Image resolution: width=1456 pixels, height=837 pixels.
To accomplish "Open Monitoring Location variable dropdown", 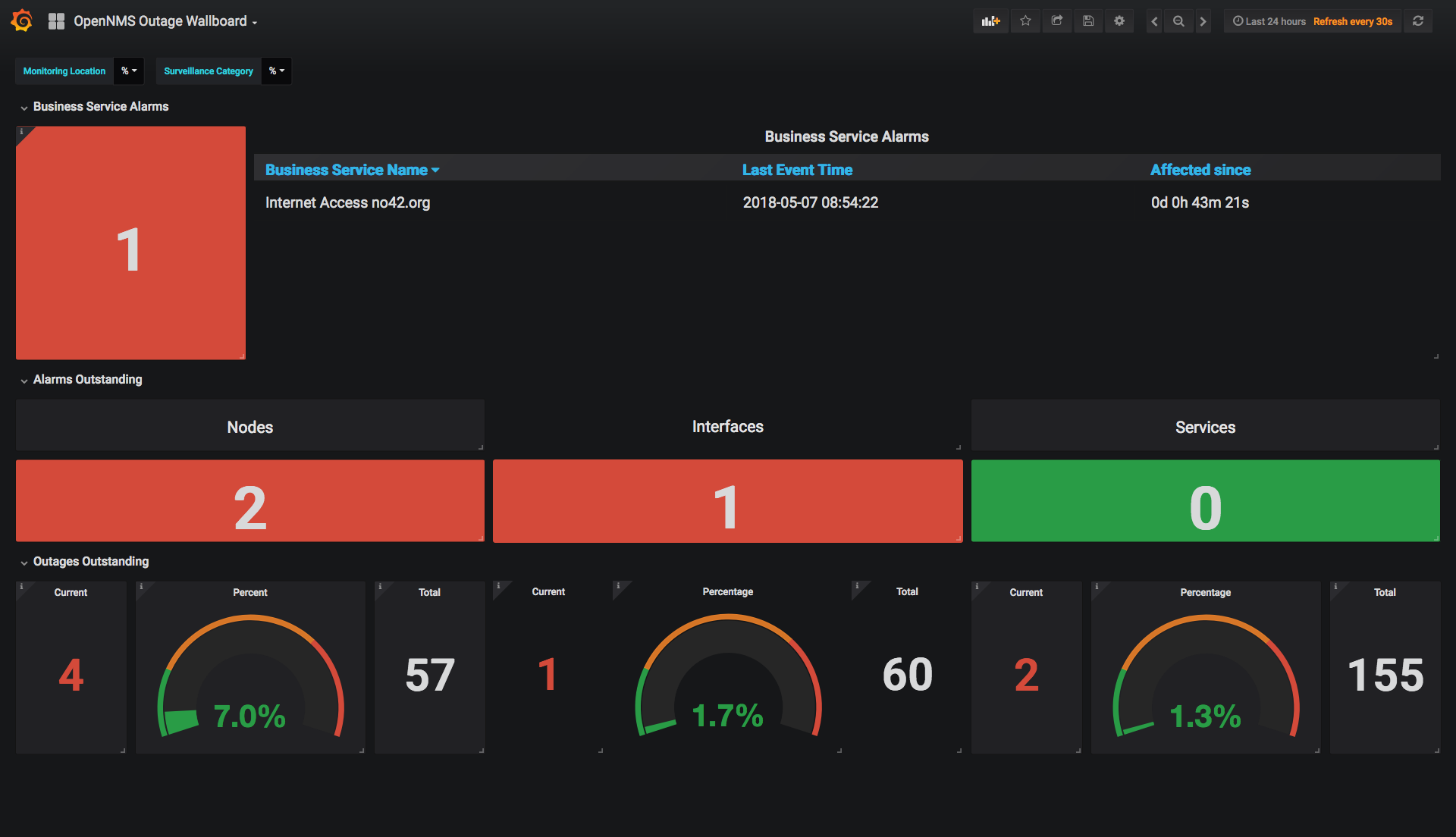I will (x=129, y=71).
